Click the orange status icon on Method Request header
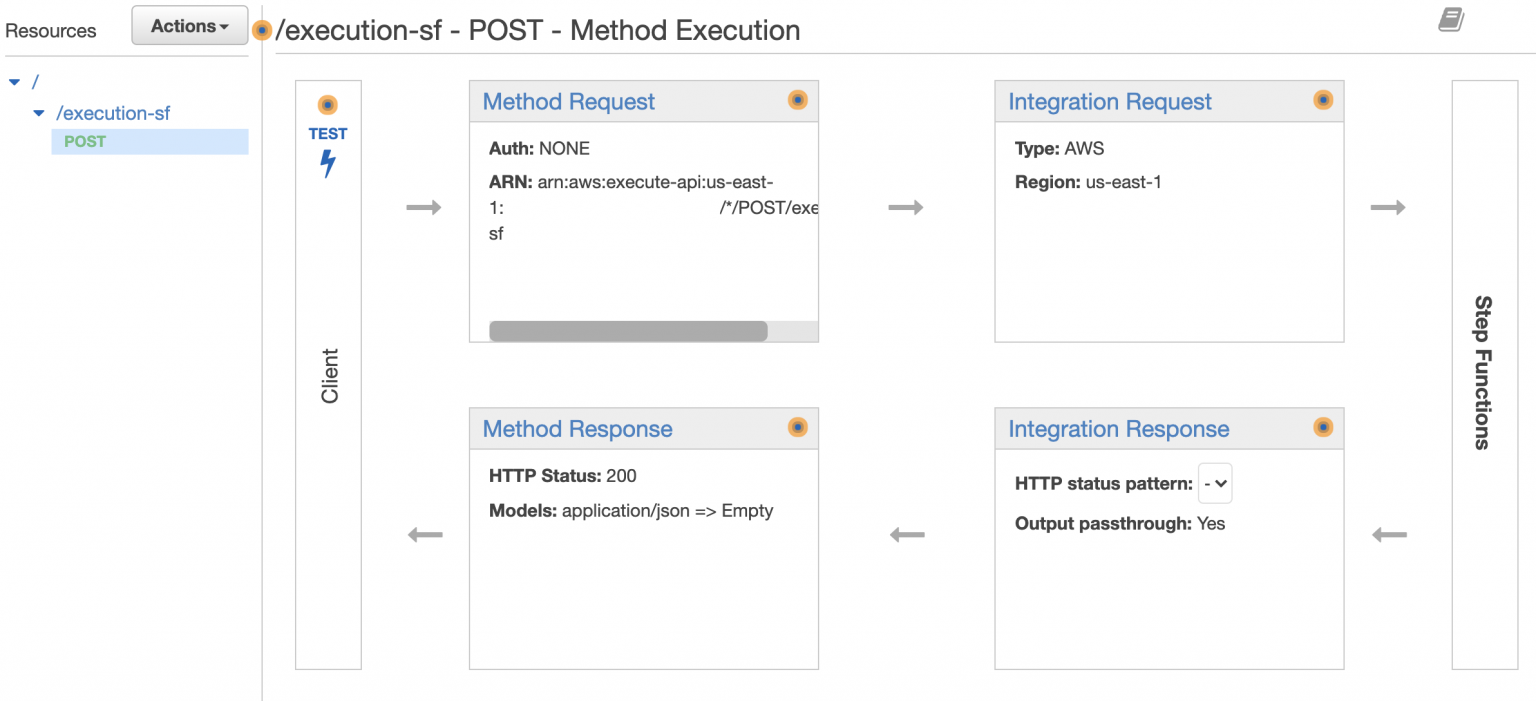This screenshot has height=701, width=1536. point(797,100)
